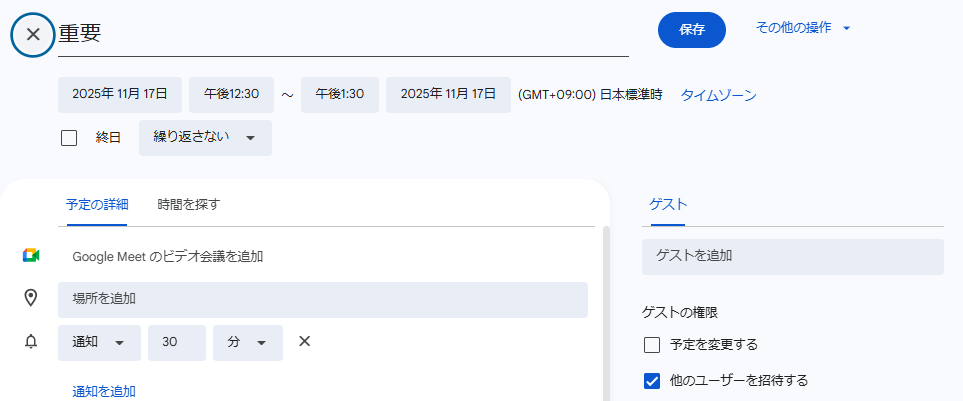Click the notification bell icon

[31, 342]
